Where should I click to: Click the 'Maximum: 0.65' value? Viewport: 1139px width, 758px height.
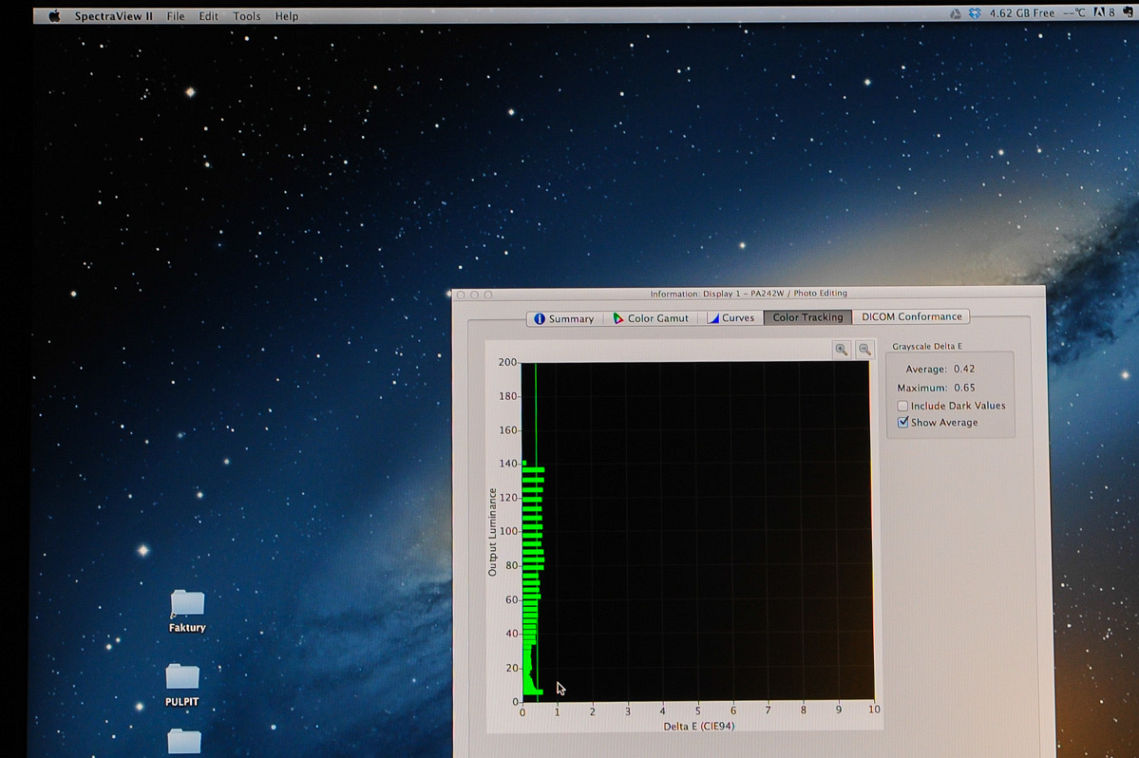click(936, 387)
